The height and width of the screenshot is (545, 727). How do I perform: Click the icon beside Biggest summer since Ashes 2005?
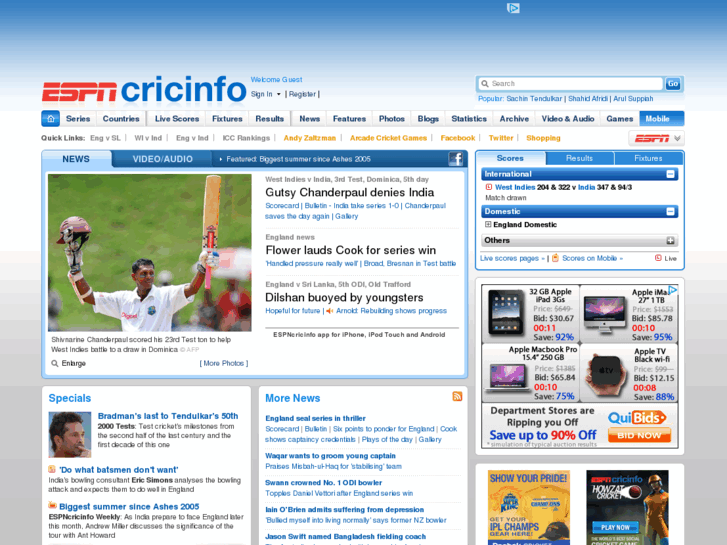(52, 506)
